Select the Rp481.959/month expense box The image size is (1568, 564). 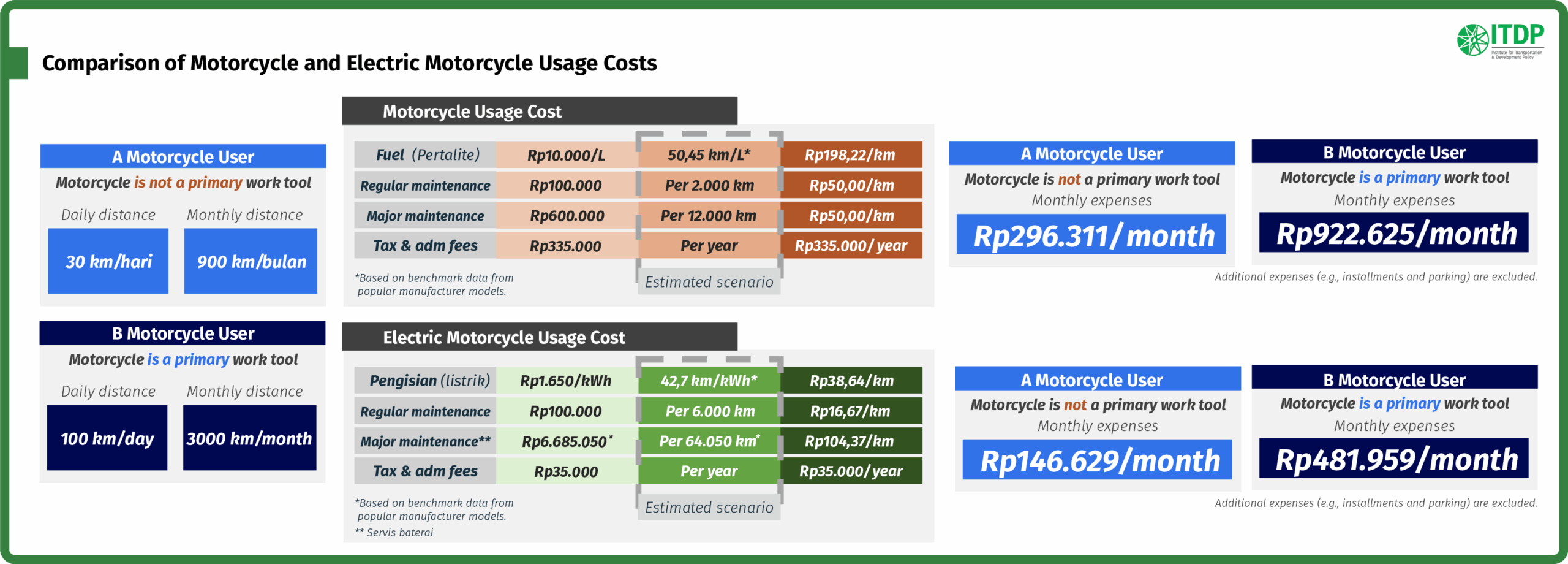coord(1394,459)
